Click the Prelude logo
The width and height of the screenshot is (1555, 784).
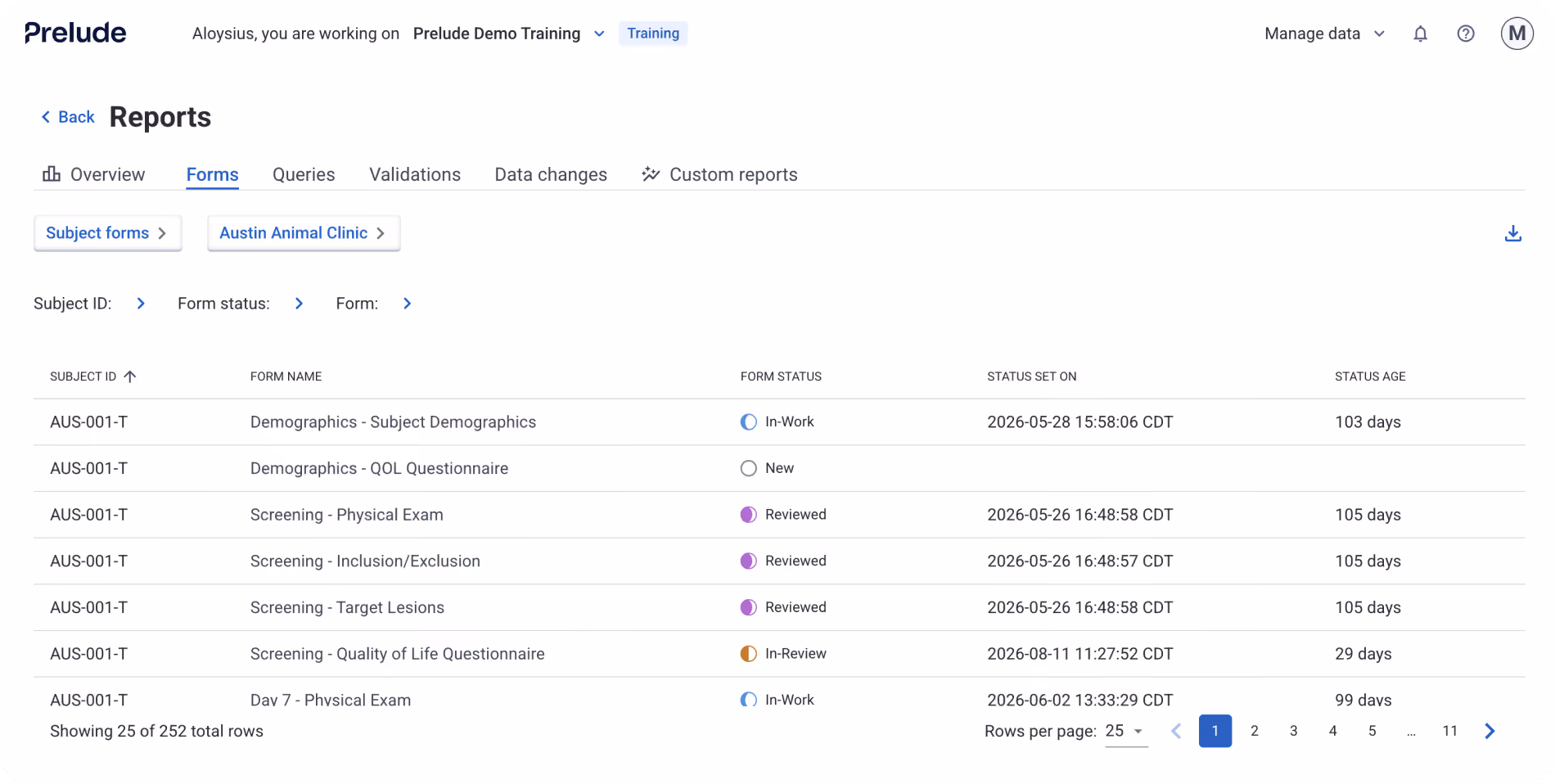point(75,33)
